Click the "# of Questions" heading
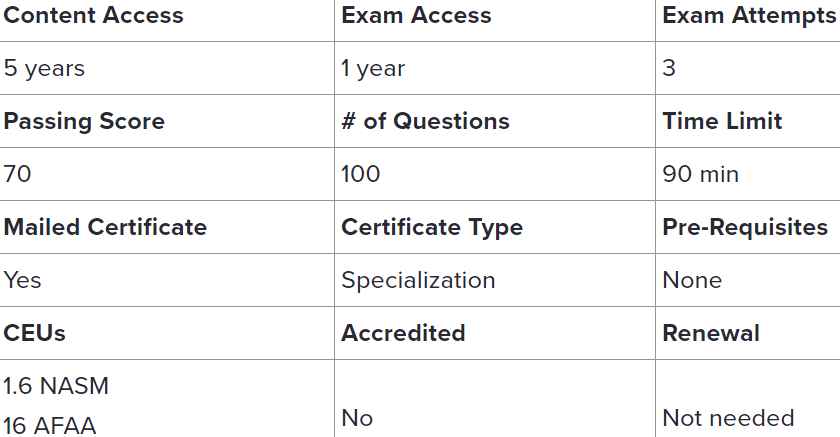 (x=425, y=122)
